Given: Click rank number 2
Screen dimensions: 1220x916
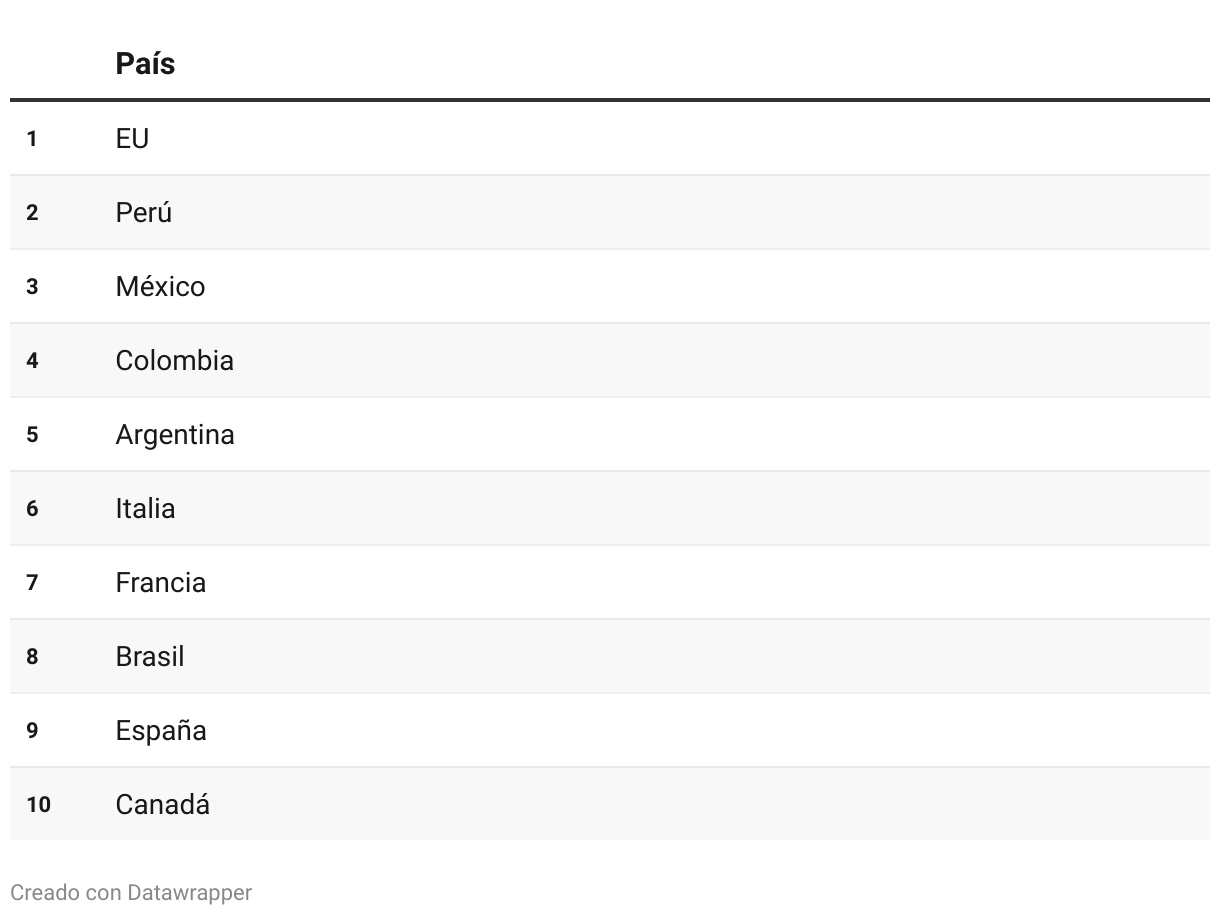Looking at the screenshot, I should (x=32, y=213).
